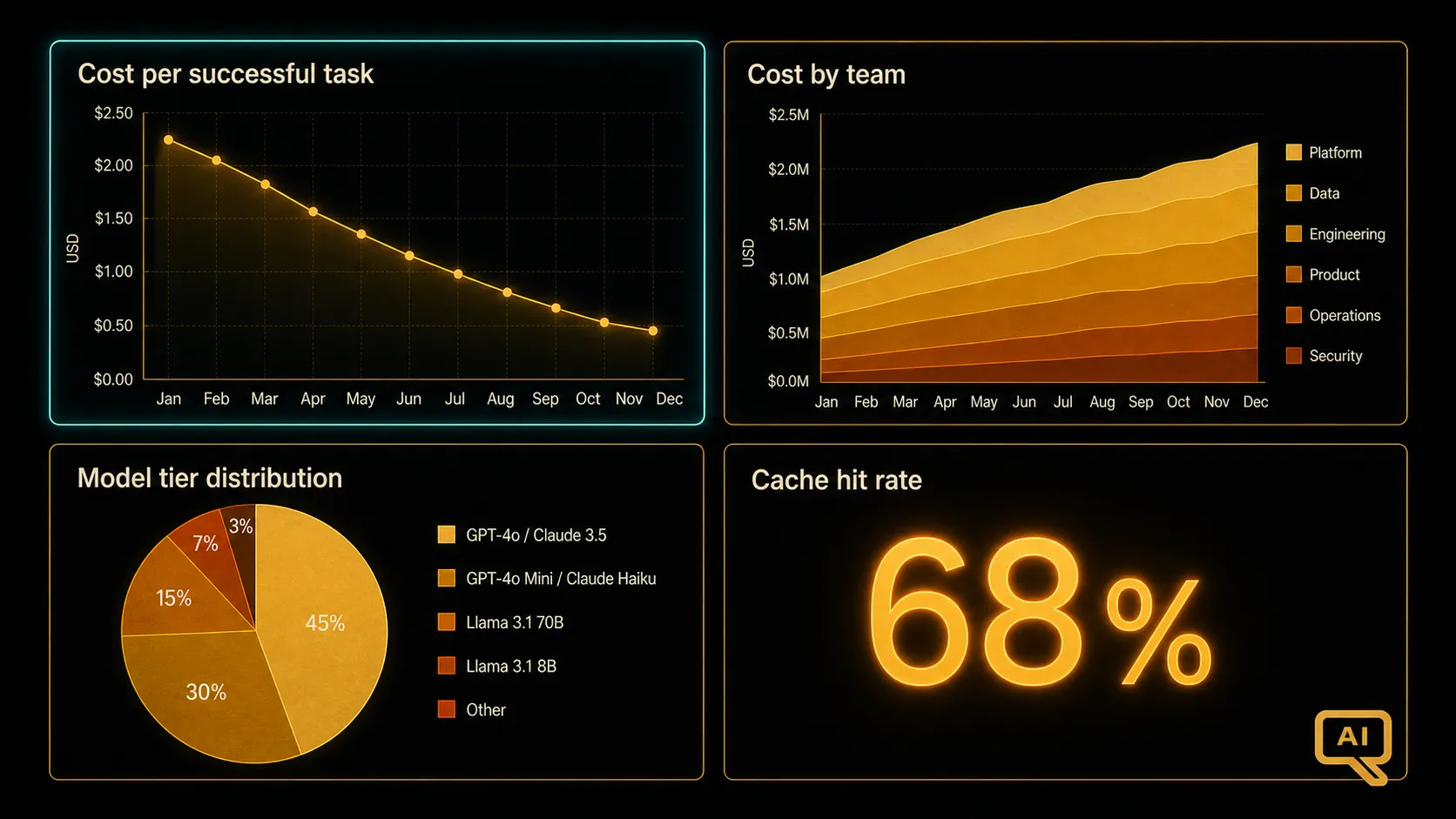Click the 'Engineering' legend label
Image resolution: width=1456 pixels, height=819 pixels.
pyautogui.click(x=1347, y=234)
